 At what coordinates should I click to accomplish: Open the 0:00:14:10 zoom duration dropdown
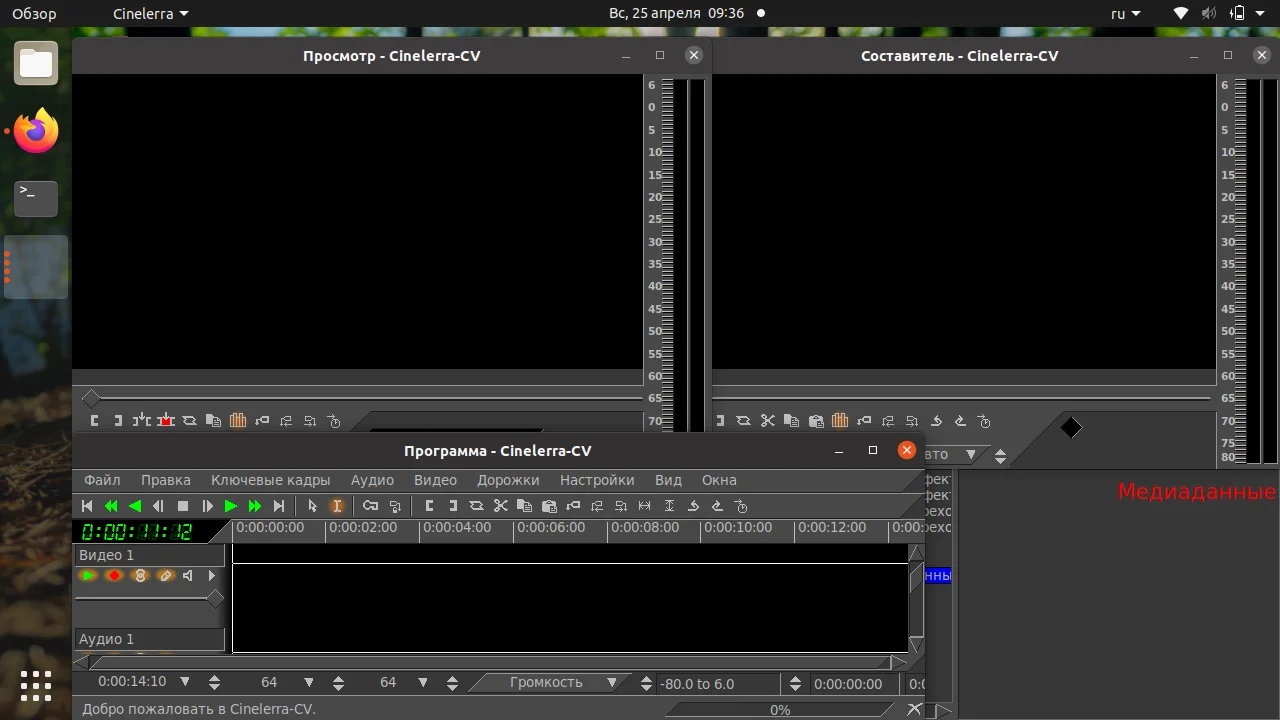[185, 682]
